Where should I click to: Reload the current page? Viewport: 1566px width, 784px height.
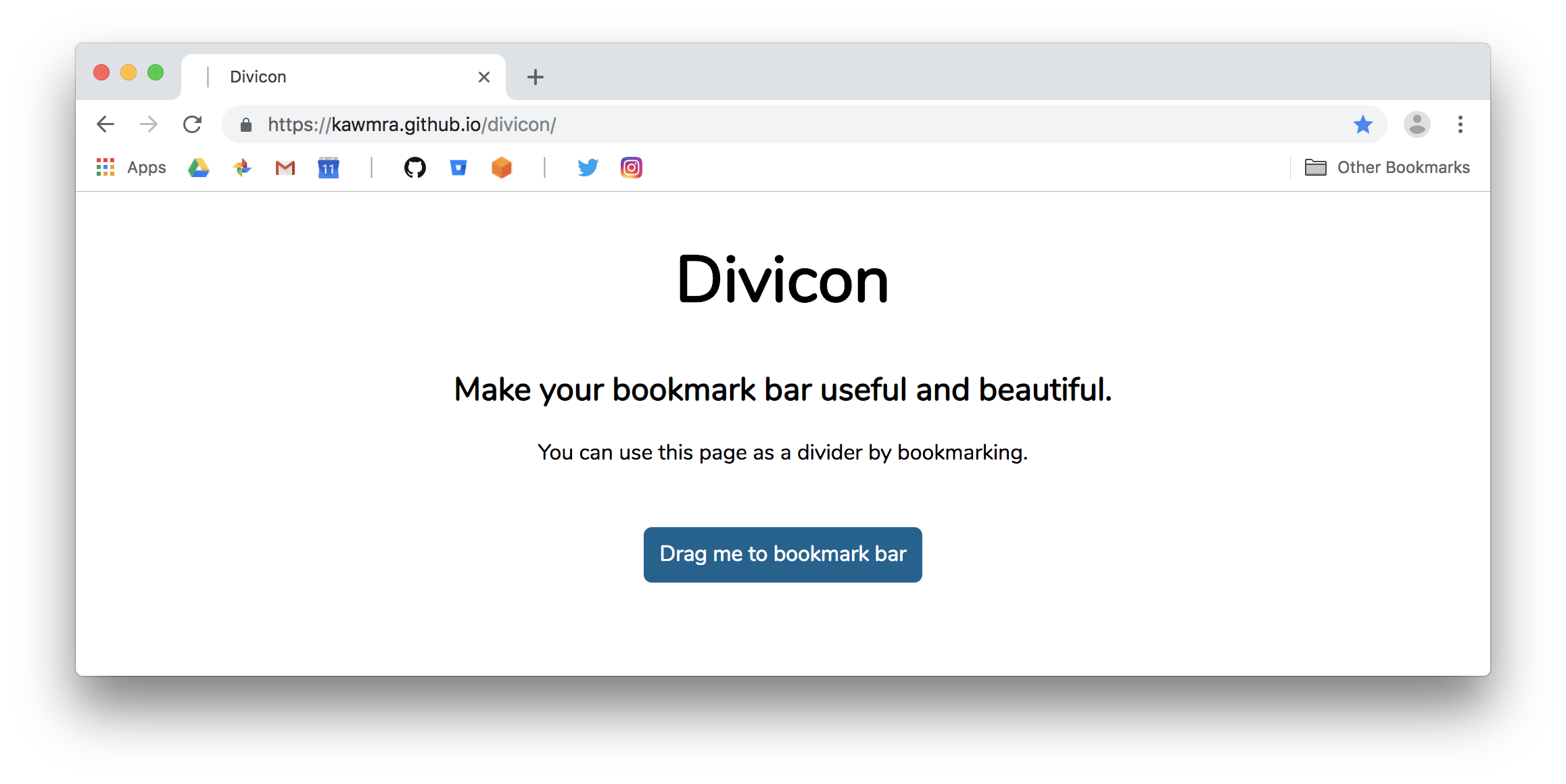[193, 124]
